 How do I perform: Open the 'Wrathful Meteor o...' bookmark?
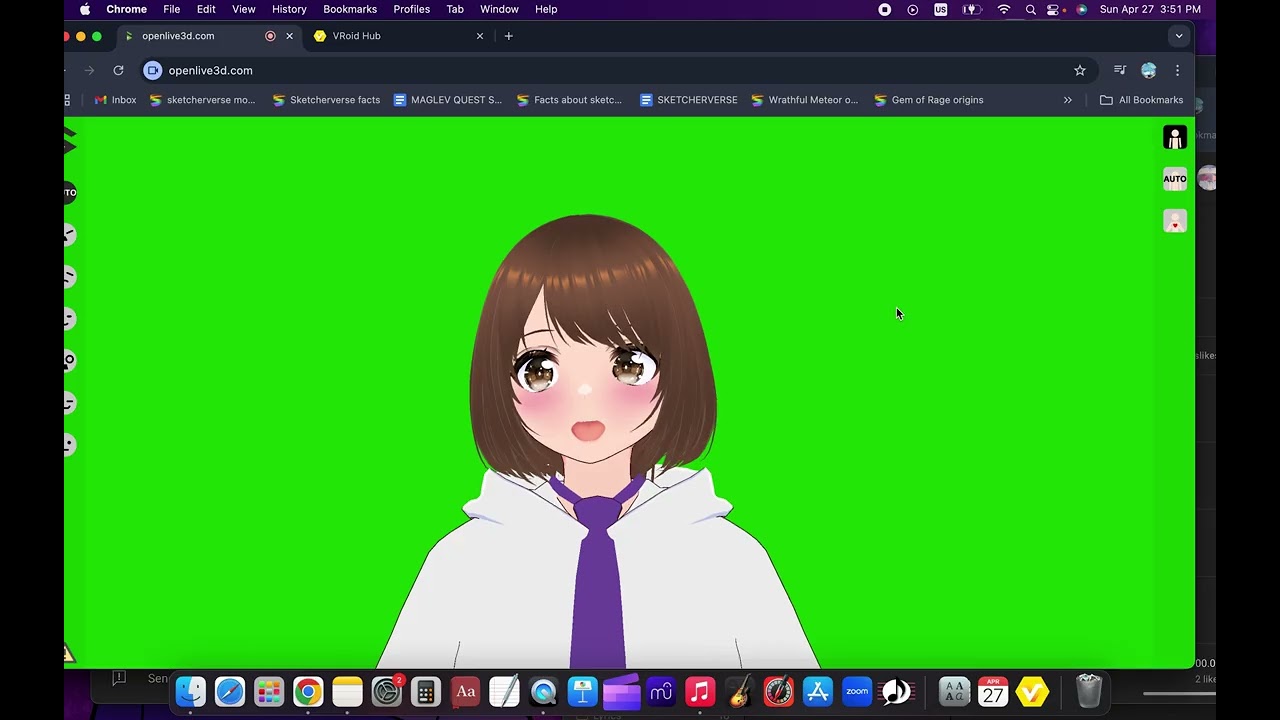(805, 100)
